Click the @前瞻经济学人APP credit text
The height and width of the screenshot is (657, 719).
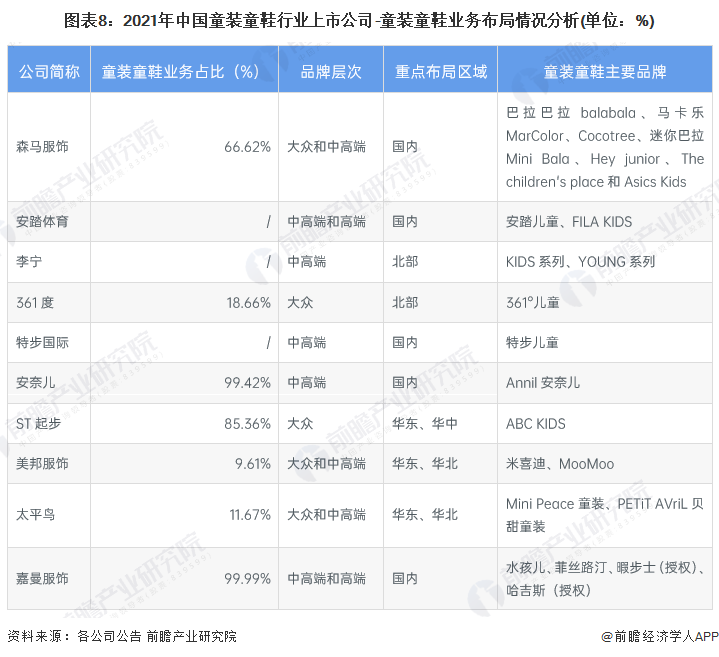click(659, 636)
